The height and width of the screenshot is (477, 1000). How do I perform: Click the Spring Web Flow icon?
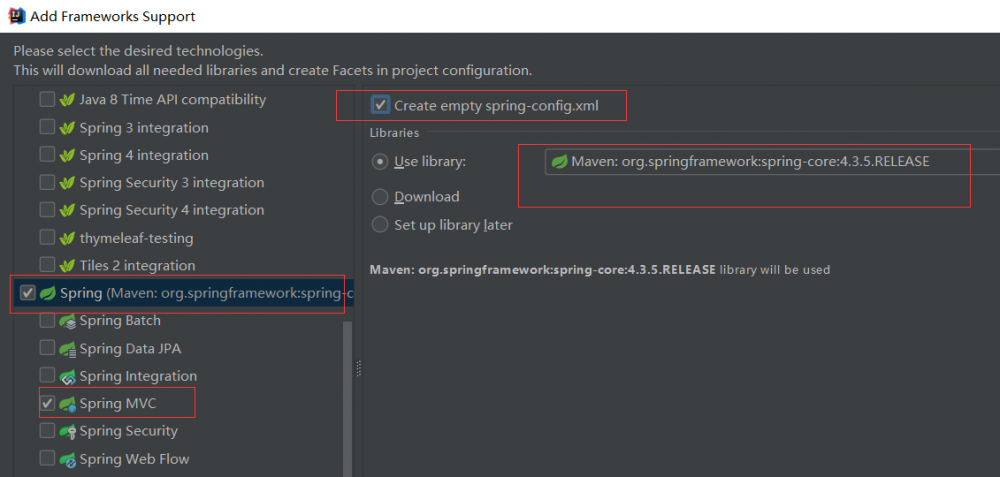68,459
